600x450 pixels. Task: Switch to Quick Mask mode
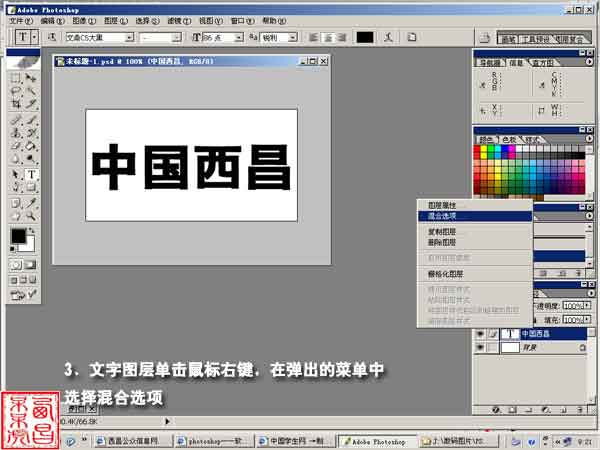click(x=31, y=265)
